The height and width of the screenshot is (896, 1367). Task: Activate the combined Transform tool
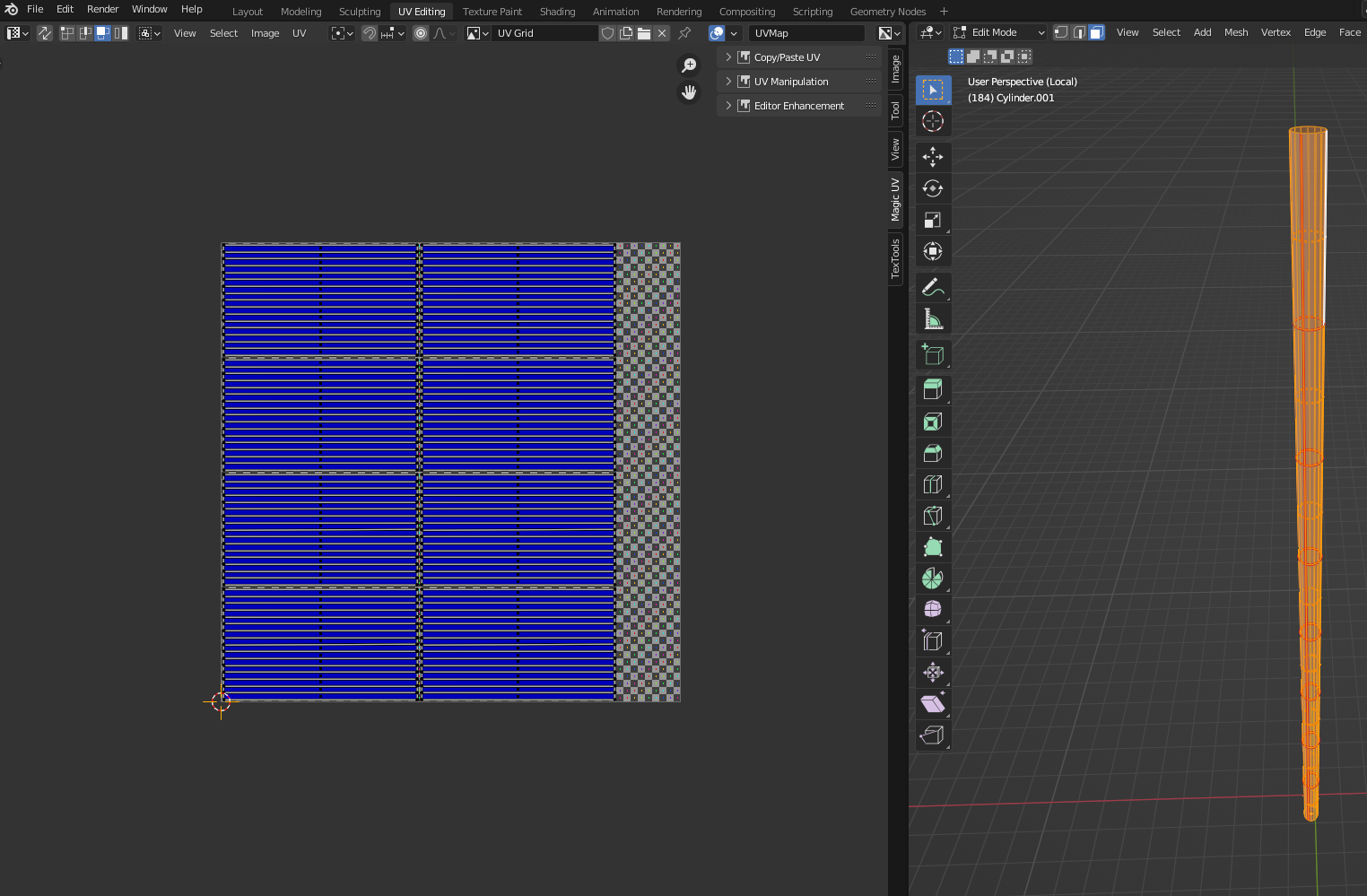click(x=933, y=251)
